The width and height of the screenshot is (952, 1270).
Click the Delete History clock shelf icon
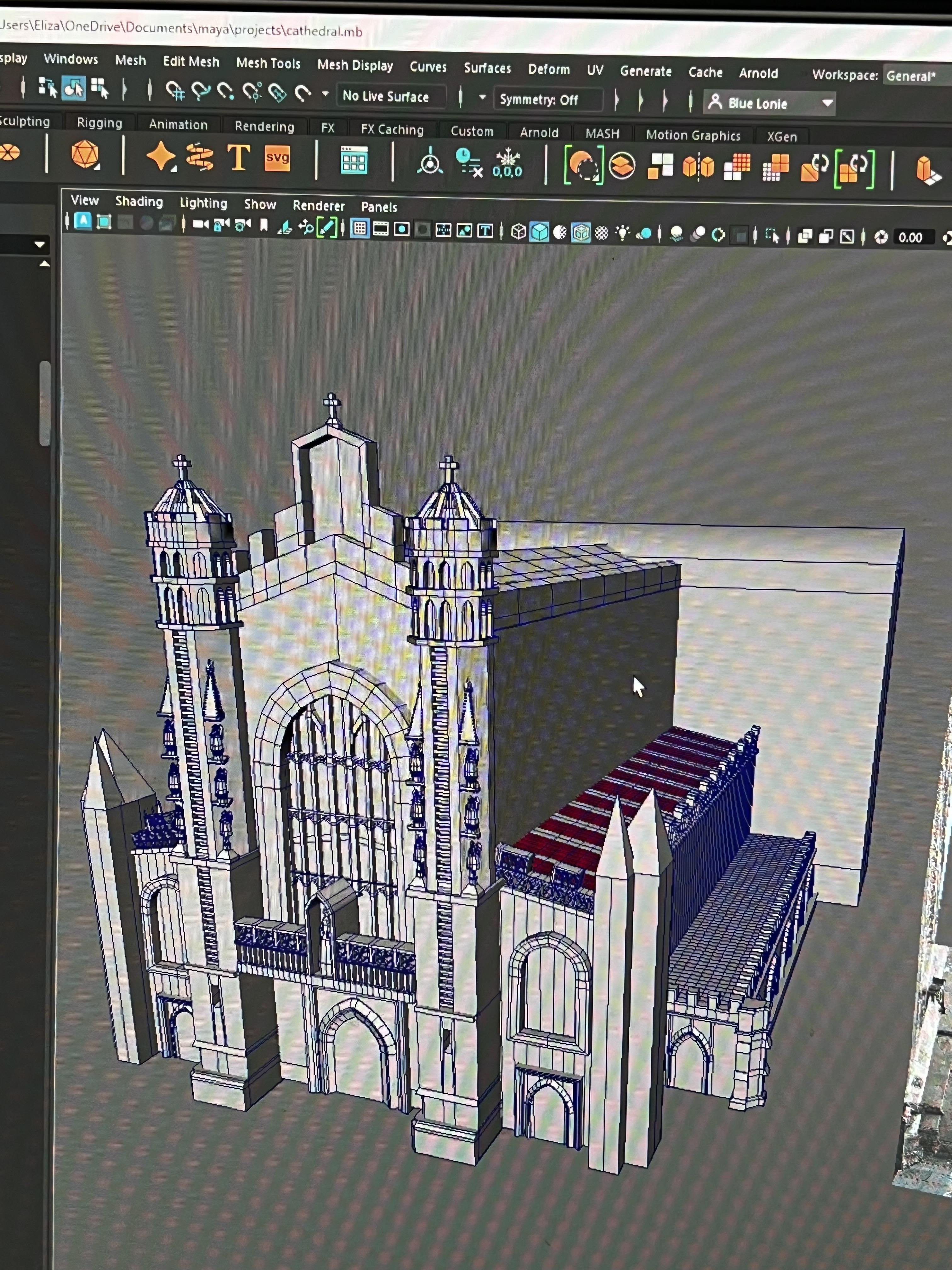[468, 163]
